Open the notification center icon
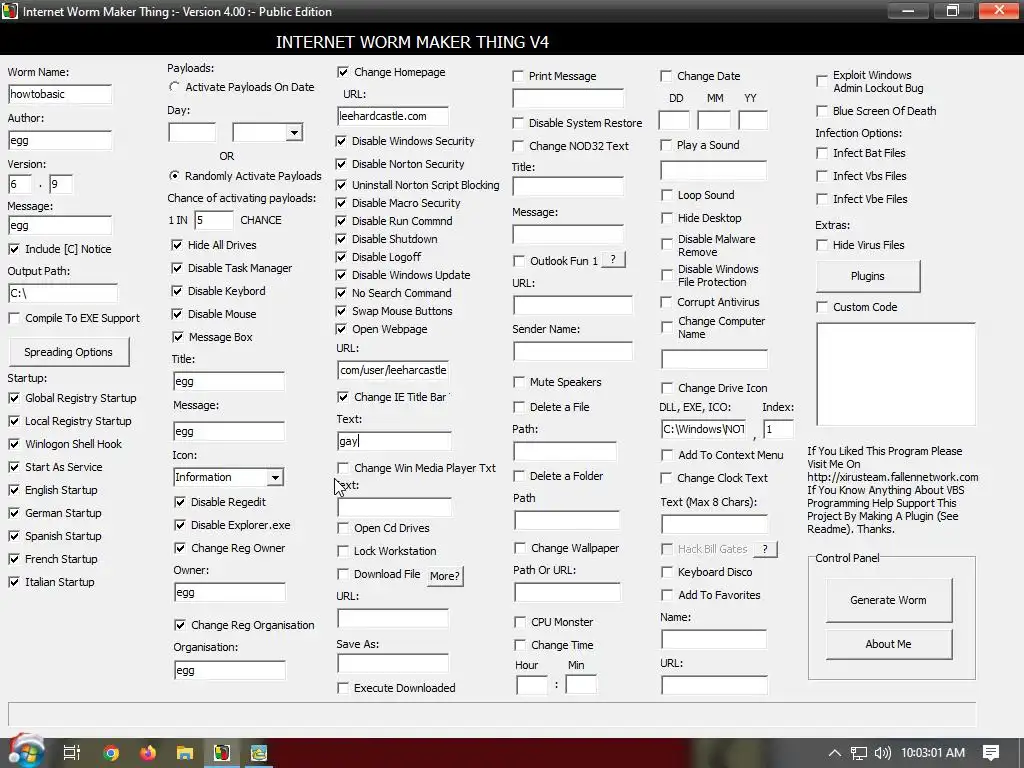 pos(991,753)
